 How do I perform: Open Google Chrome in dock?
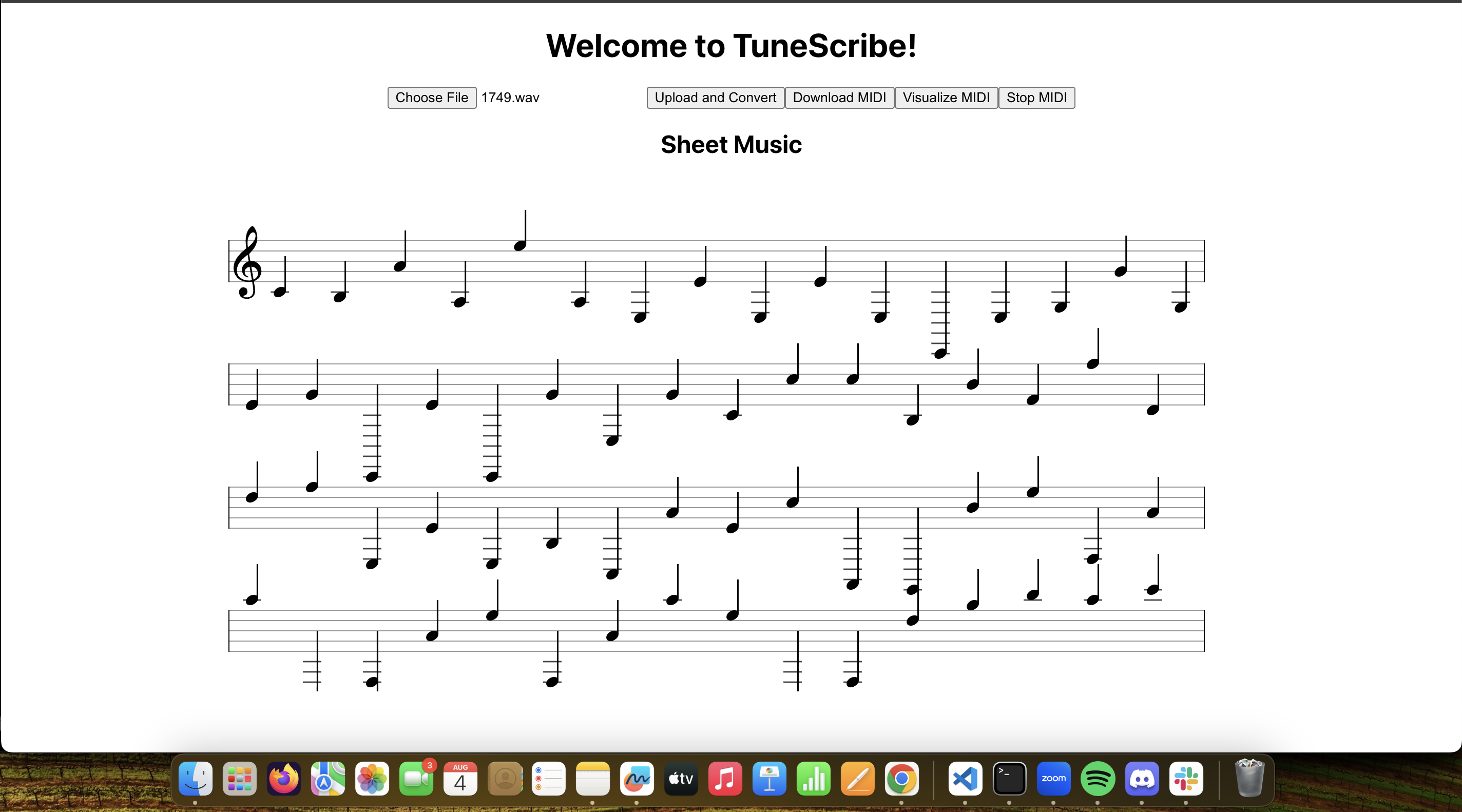tap(901, 779)
